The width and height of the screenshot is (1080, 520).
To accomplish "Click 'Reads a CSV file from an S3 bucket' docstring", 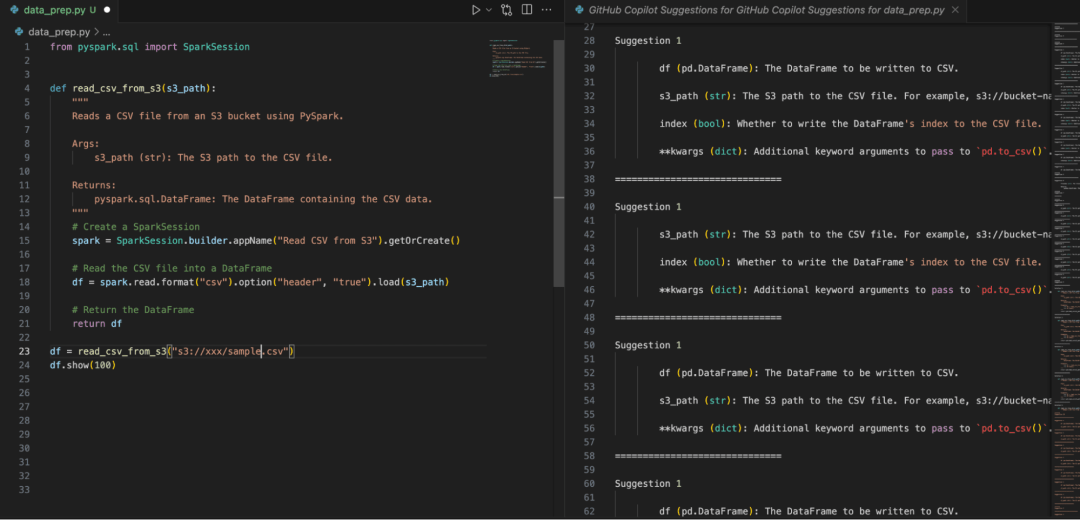I will click(207, 116).
